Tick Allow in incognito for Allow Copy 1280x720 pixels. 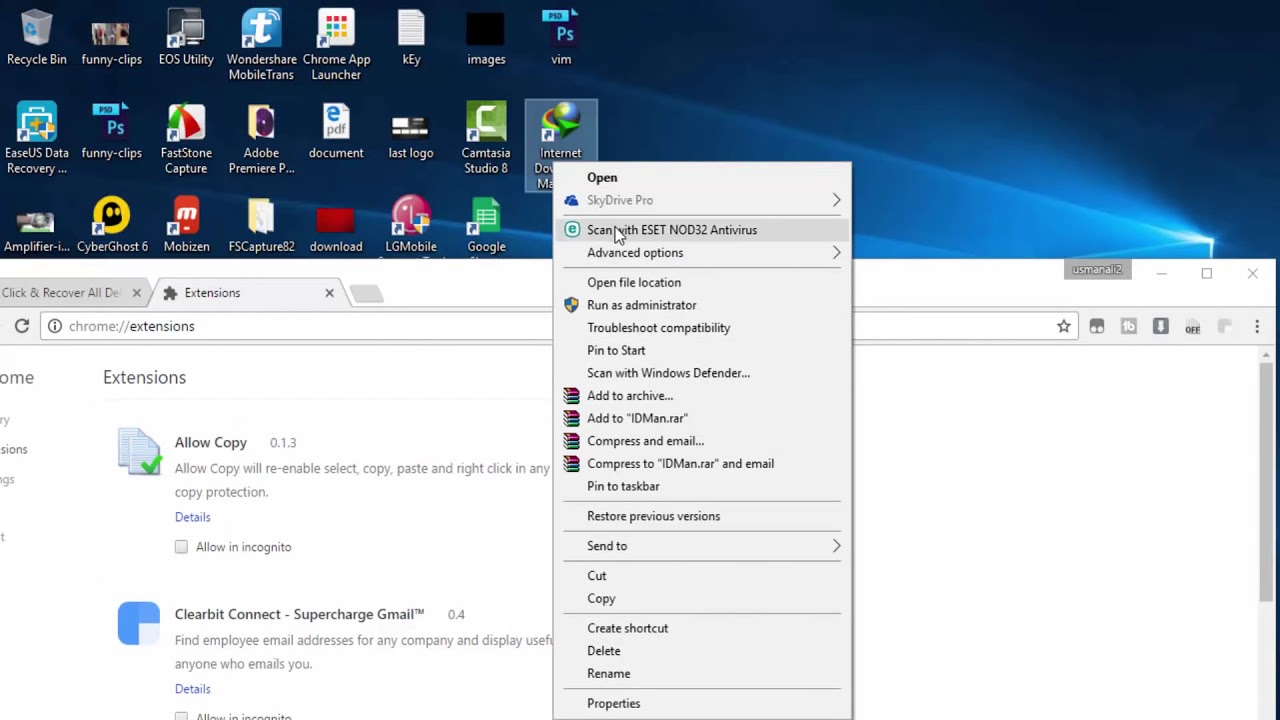pos(181,547)
